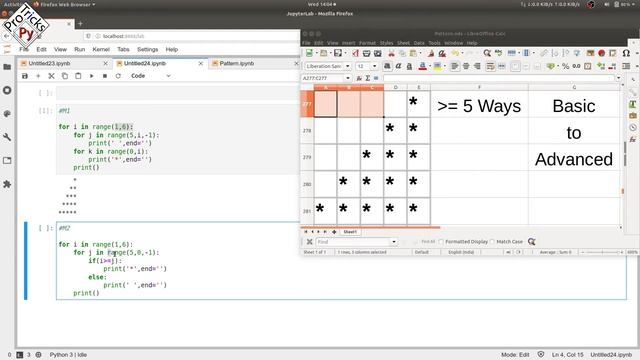Format cells as number 0.0 in Calc

click(576, 66)
